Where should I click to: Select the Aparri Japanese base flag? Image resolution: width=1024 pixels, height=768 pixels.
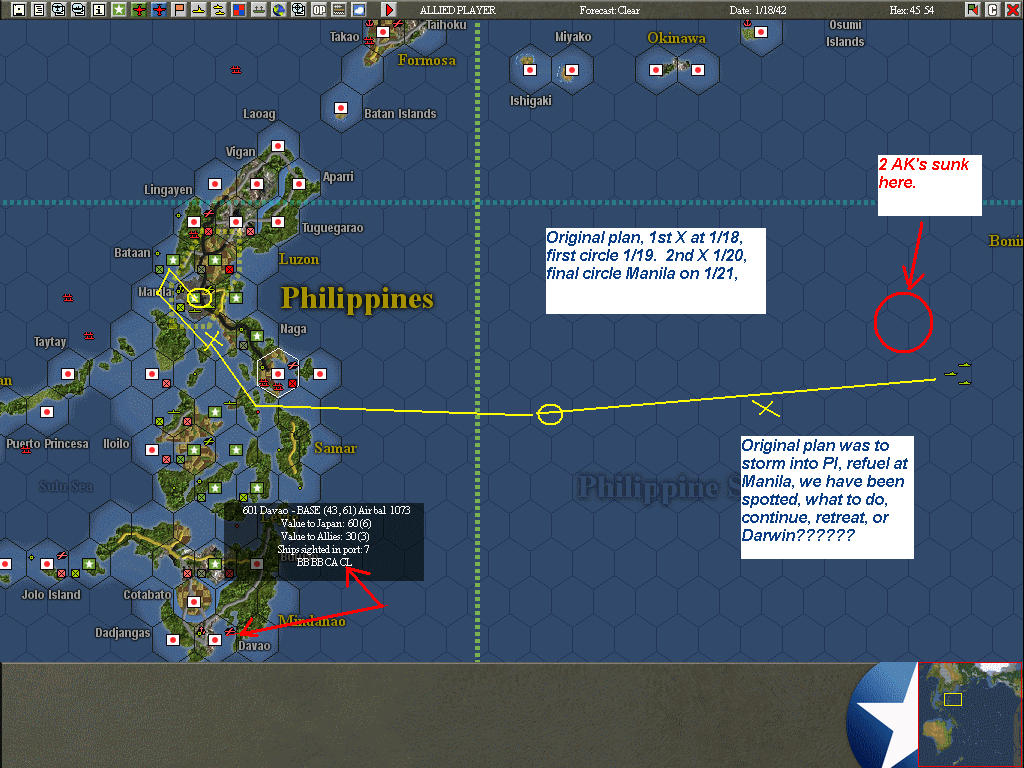click(298, 184)
